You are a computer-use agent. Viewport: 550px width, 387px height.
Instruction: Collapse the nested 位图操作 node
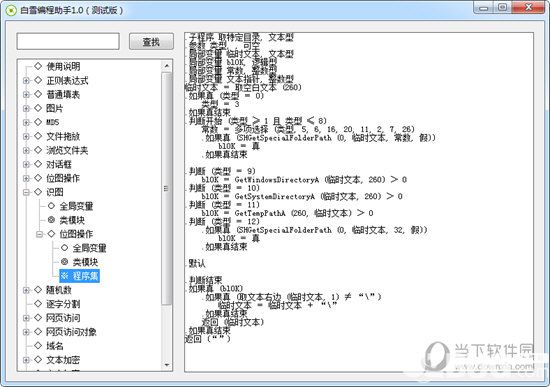tap(39, 234)
